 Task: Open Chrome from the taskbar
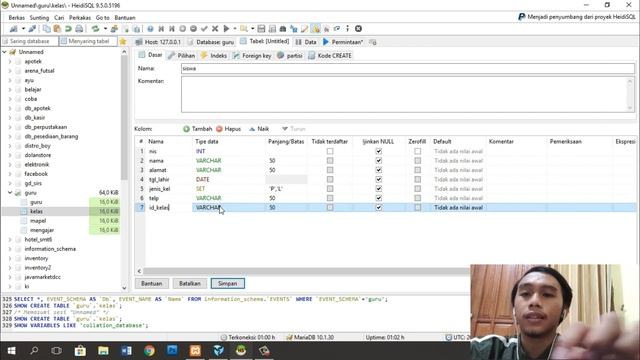click(149, 351)
